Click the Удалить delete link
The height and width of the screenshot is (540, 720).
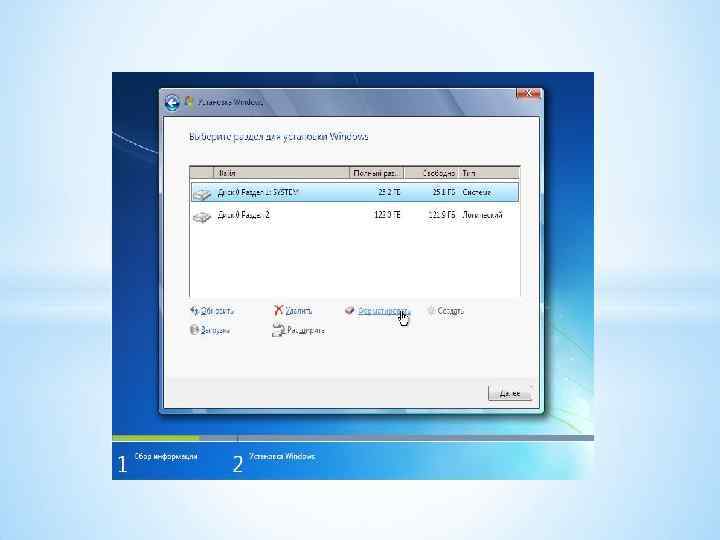pos(298,311)
